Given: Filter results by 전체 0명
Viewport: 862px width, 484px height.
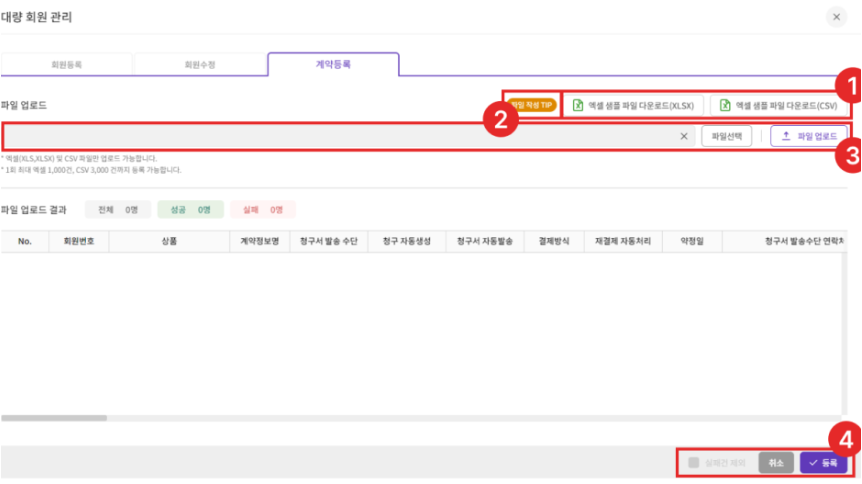Looking at the screenshot, I should point(118,210).
